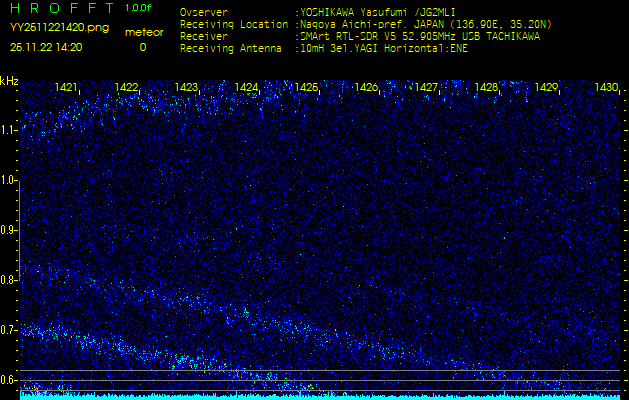This screenshot has height=400, width=629.
Task: Click the kHz unit label
Action: click(x=9, y=80)
